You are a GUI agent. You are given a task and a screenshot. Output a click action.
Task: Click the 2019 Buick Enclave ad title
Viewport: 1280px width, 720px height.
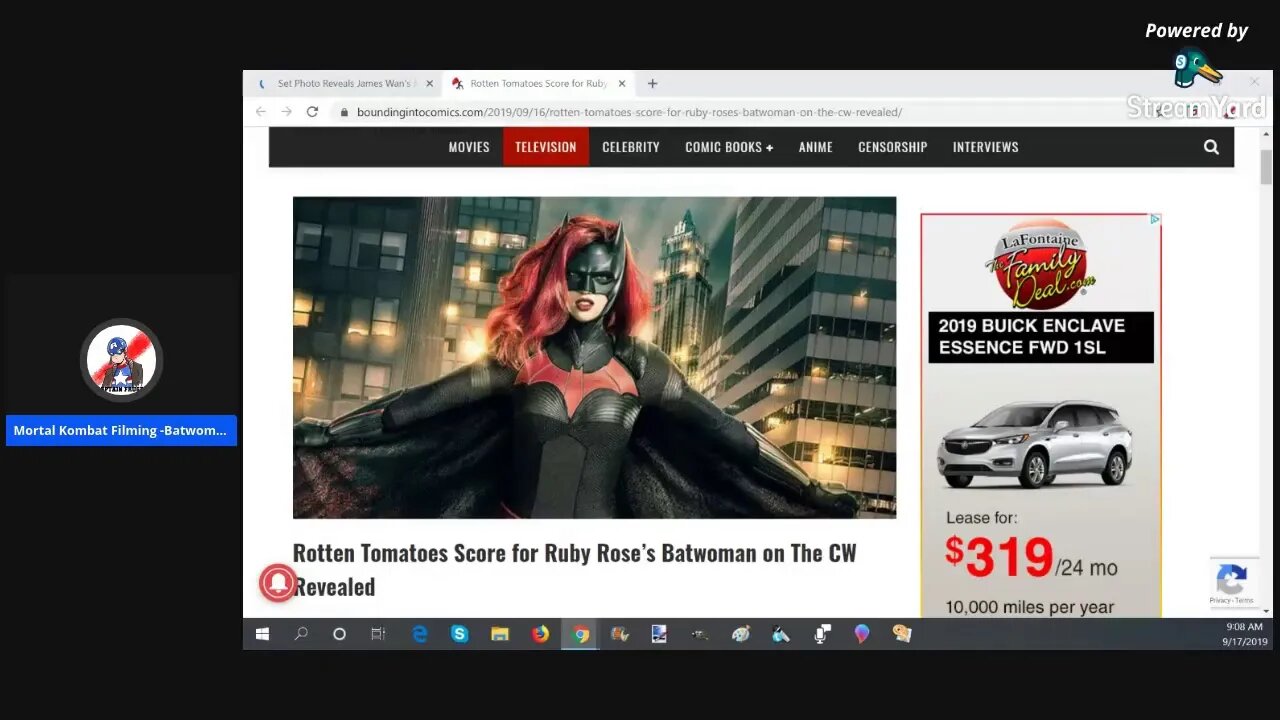[1041, 338]
